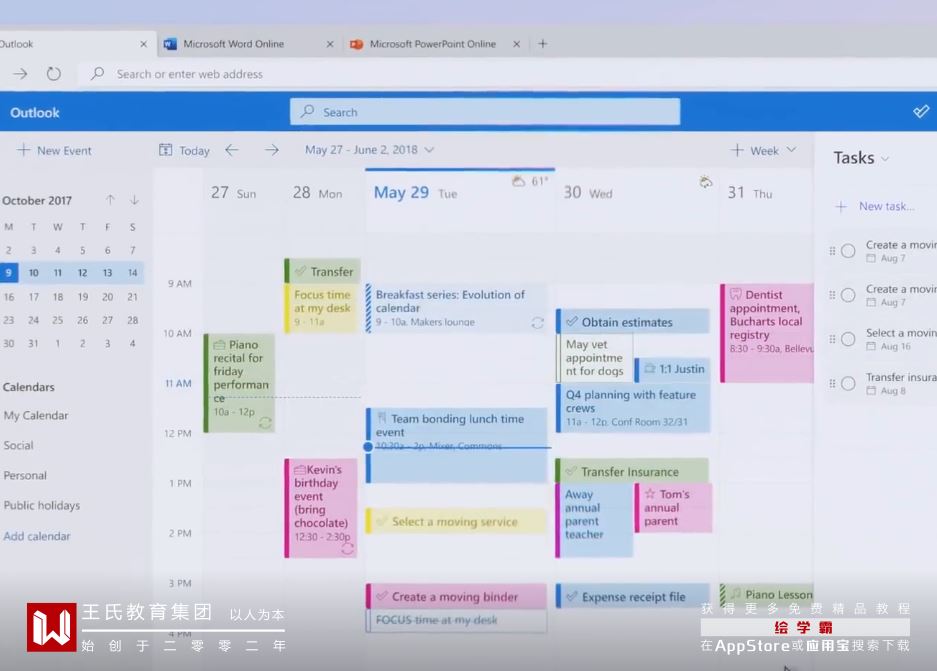Expand the May 27 - June 2, 2018 date dropdown
Image resolution: width=937 pixels, height=671 pixels.
click(x=429, y=150)
